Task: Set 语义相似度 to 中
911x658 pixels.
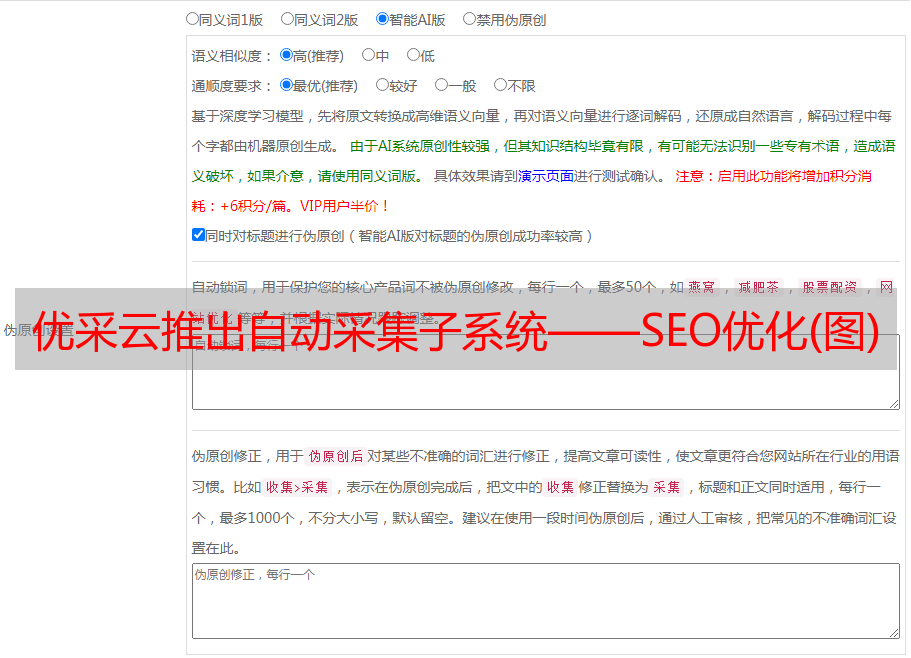Action: pos(368,55)
